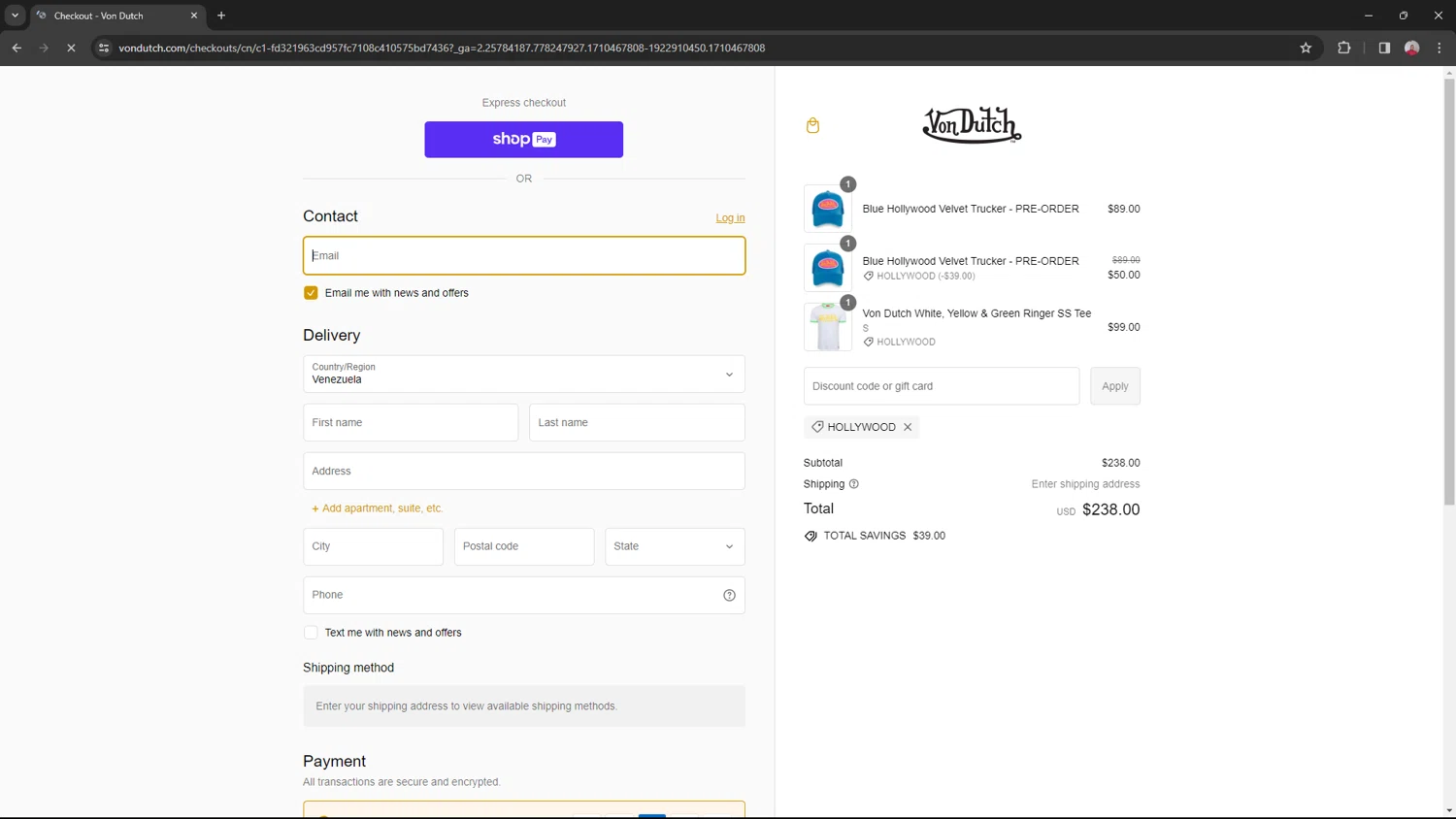Screen dimensions: 1456x819
Task: Click the City field
Action: [373, 546]
